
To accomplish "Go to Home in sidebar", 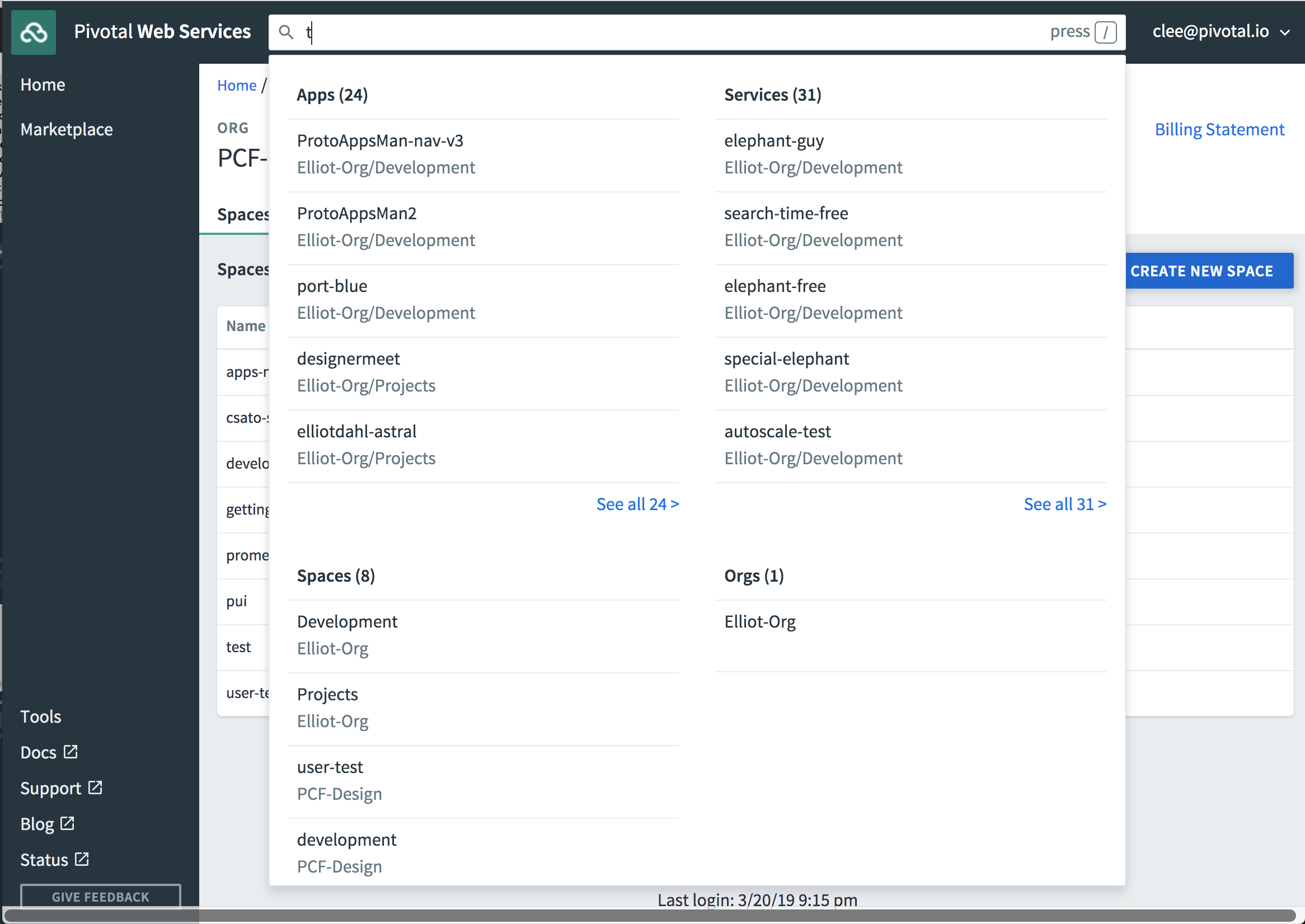I will [x=43, y=84].
